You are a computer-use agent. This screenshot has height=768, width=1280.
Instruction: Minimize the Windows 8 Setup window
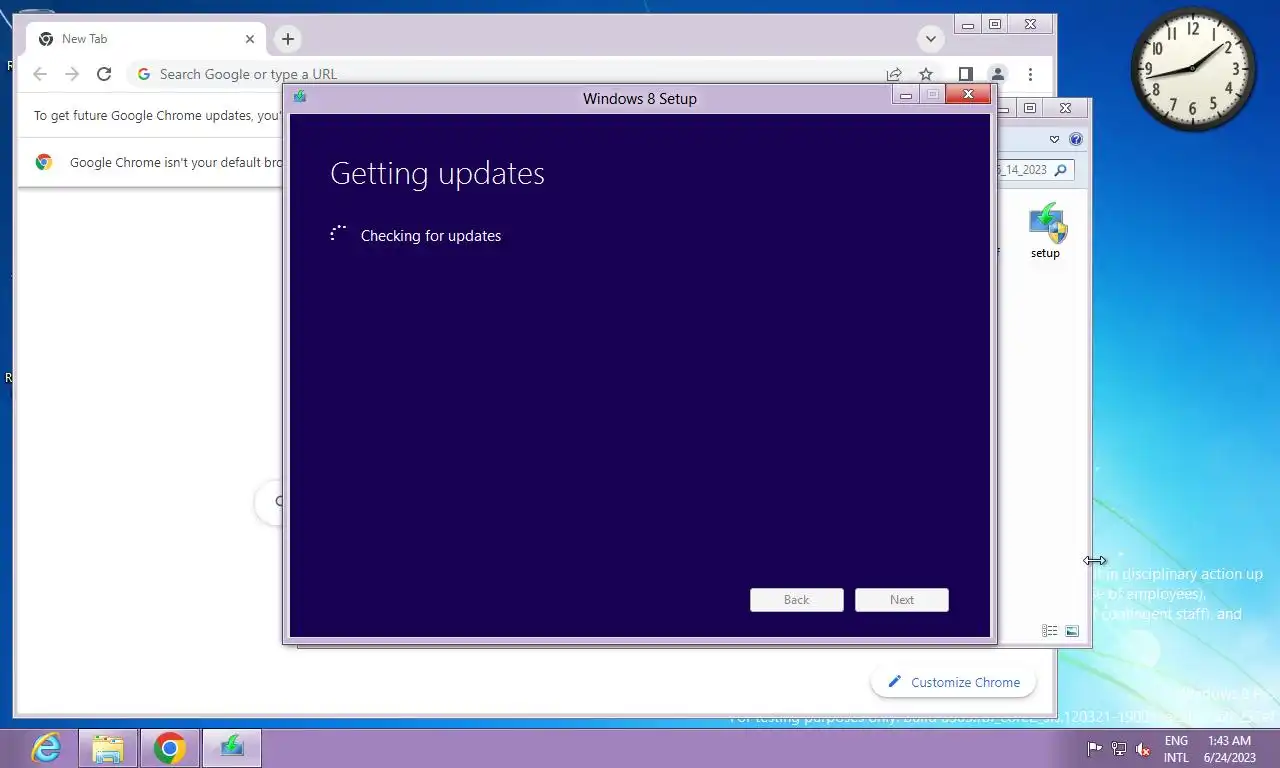(x=906, y=95)
